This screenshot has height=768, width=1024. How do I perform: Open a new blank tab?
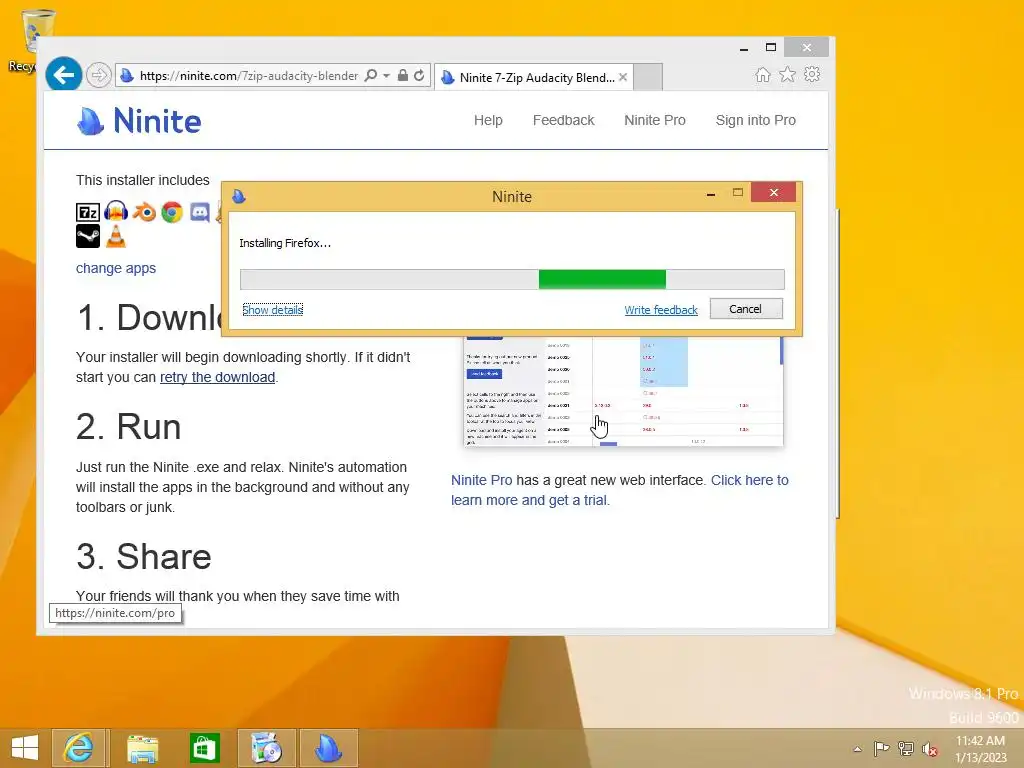click(648, 77)
